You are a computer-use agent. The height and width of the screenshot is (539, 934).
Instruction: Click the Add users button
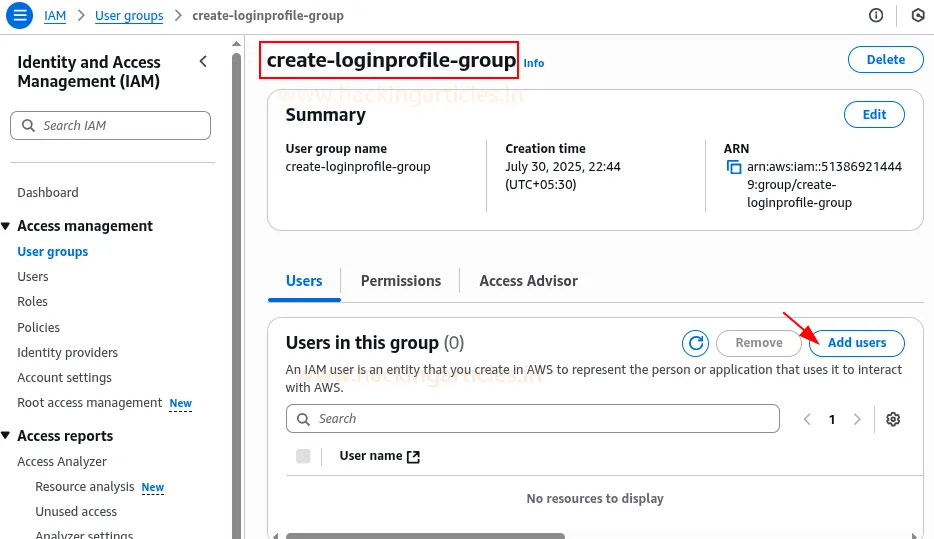coord(856,343)
